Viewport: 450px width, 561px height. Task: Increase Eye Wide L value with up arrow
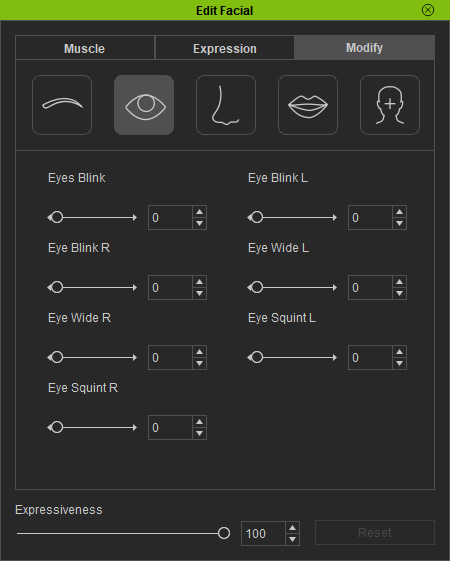click(x=400, y=282)
